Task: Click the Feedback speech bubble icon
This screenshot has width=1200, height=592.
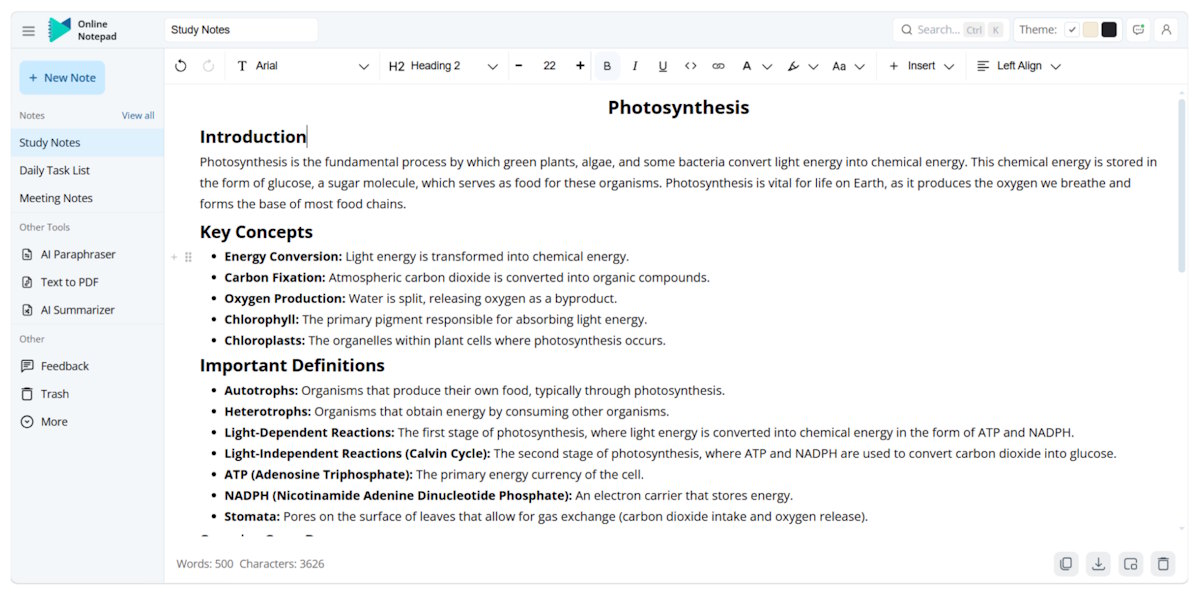Action: 27,367
